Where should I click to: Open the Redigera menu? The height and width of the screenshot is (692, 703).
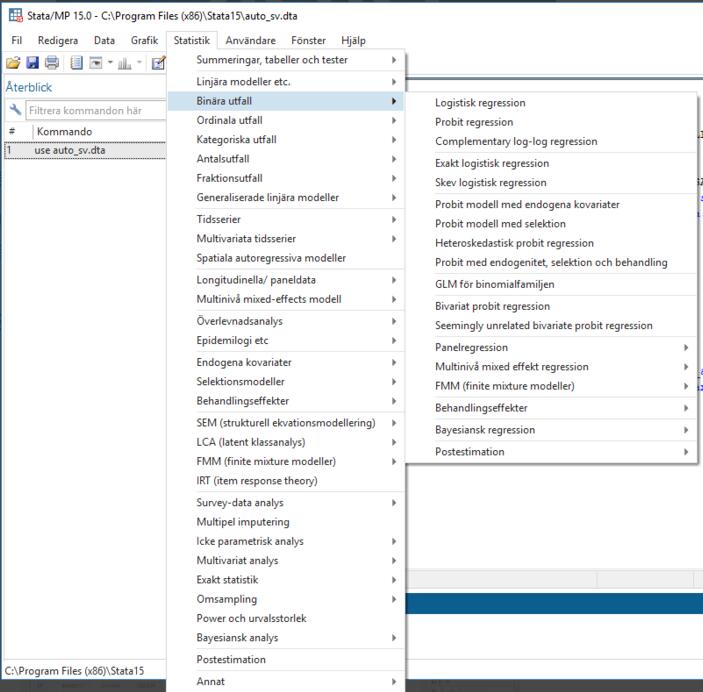58,40
